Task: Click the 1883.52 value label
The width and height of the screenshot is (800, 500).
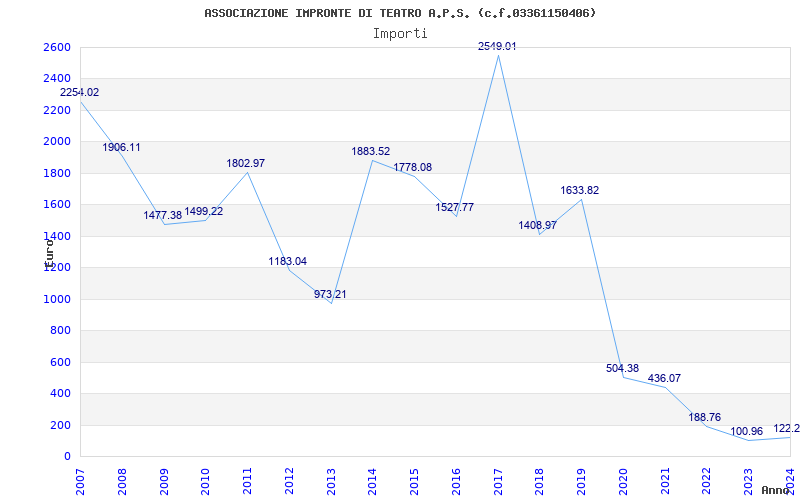Action: click(x=371, y=152)
